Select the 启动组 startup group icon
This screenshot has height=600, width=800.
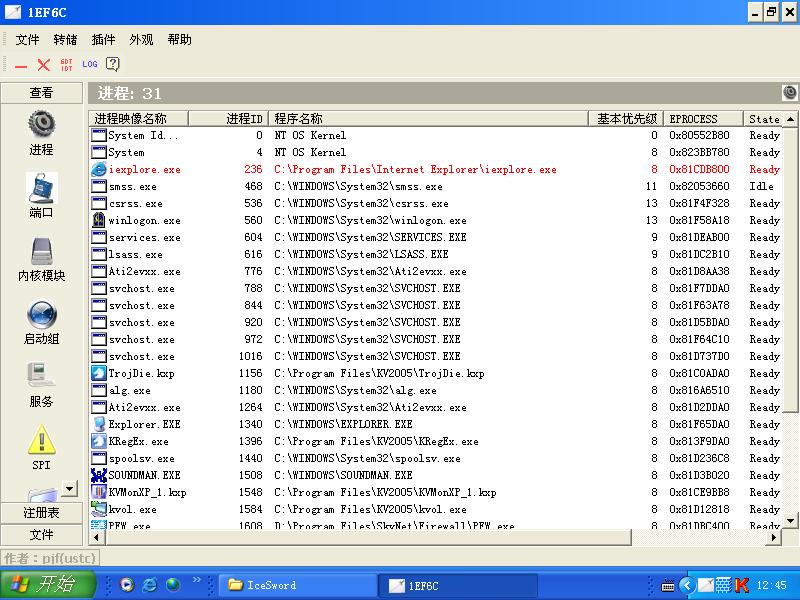(x=41, y=314)
